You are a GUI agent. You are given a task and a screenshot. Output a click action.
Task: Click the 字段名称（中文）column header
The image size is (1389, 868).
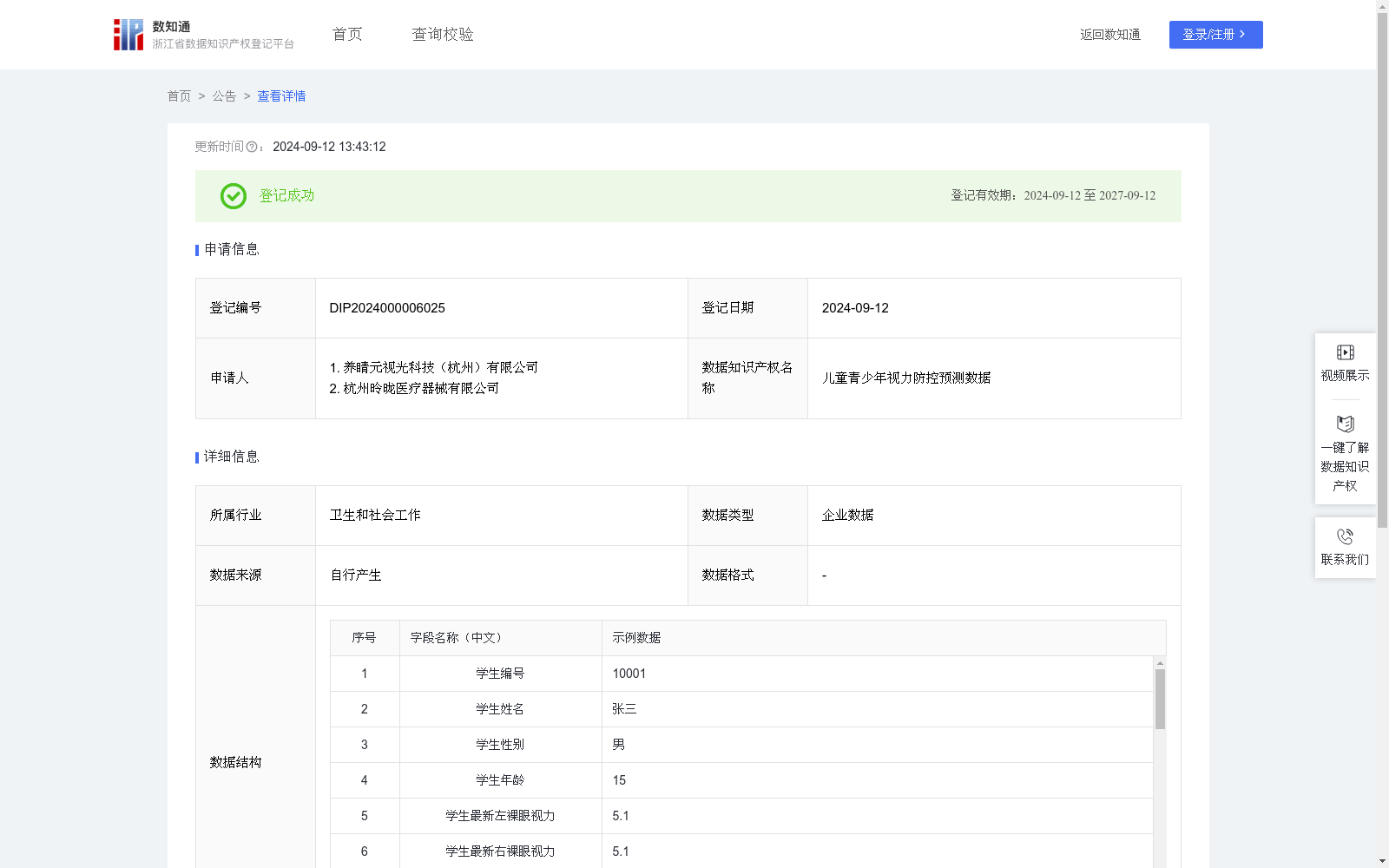(x=501, y=638)
